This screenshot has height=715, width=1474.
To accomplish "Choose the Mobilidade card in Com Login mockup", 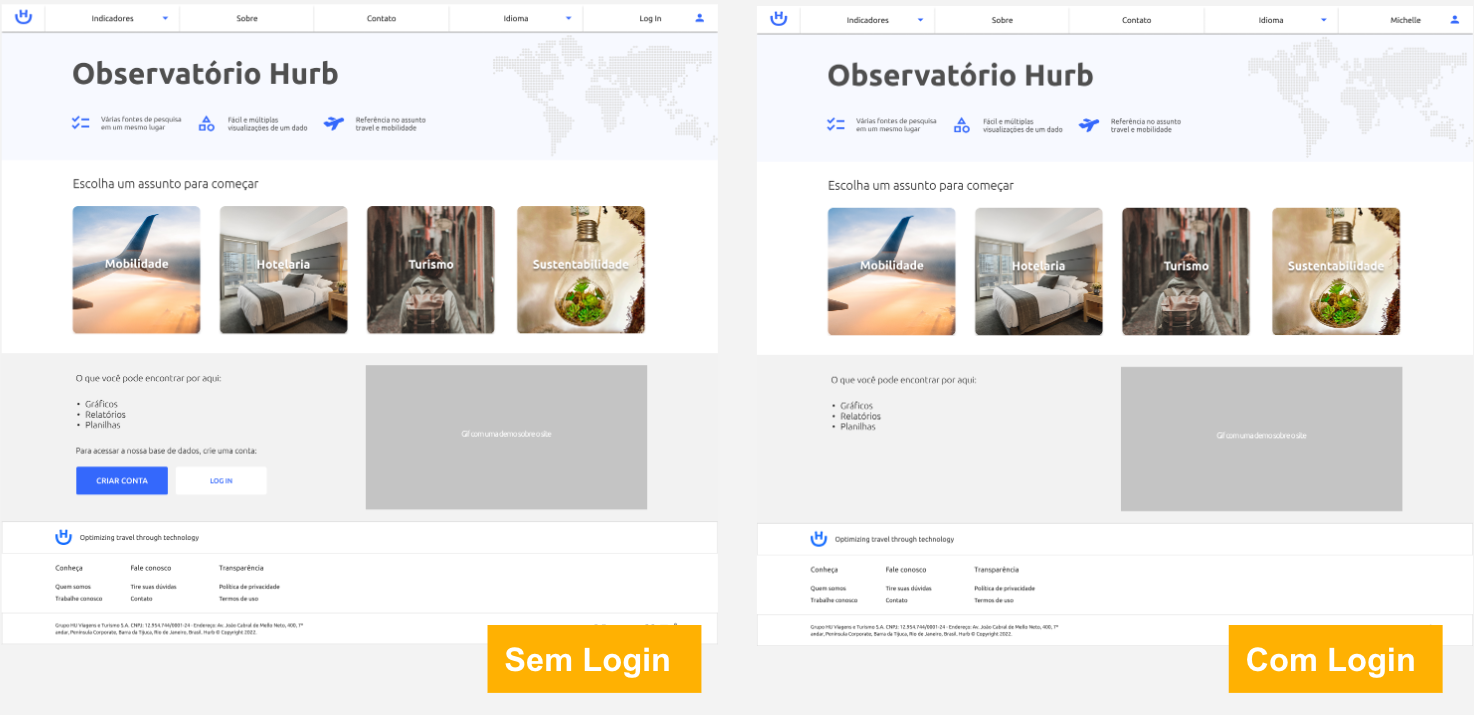I will click(x=892, y=272).
